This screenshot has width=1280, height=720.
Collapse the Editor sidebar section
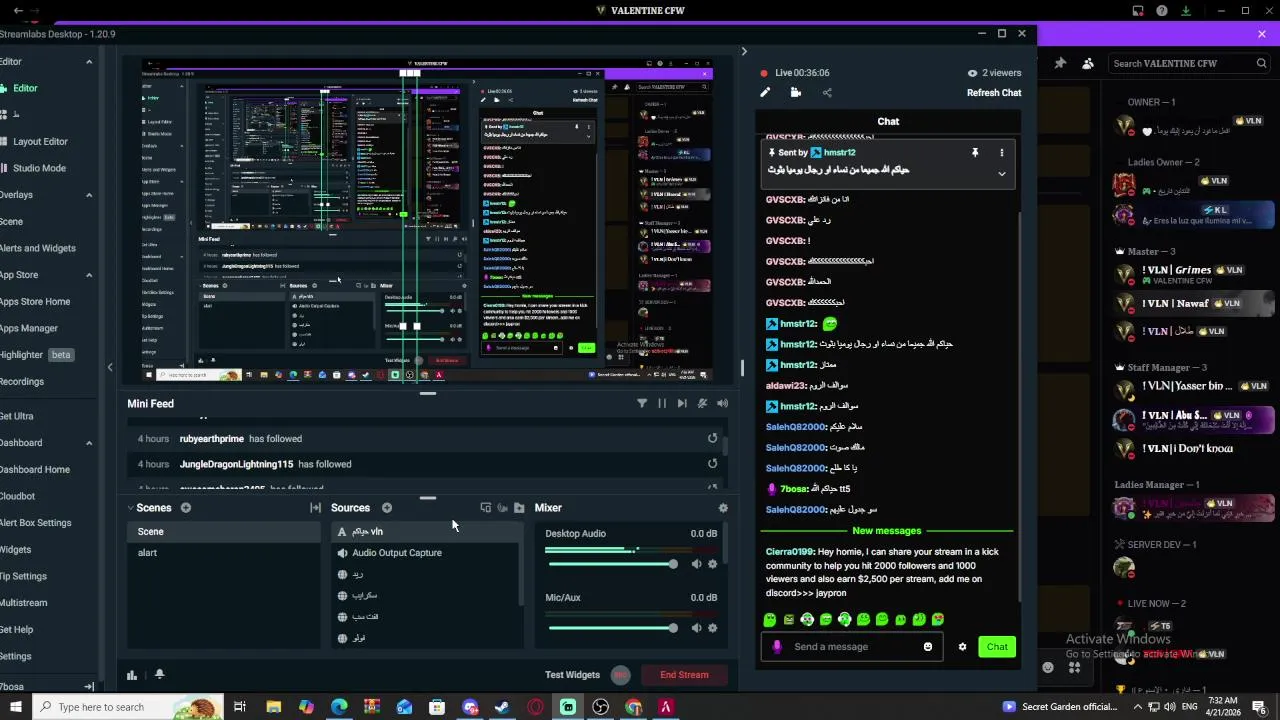click(x=89, y=62)
